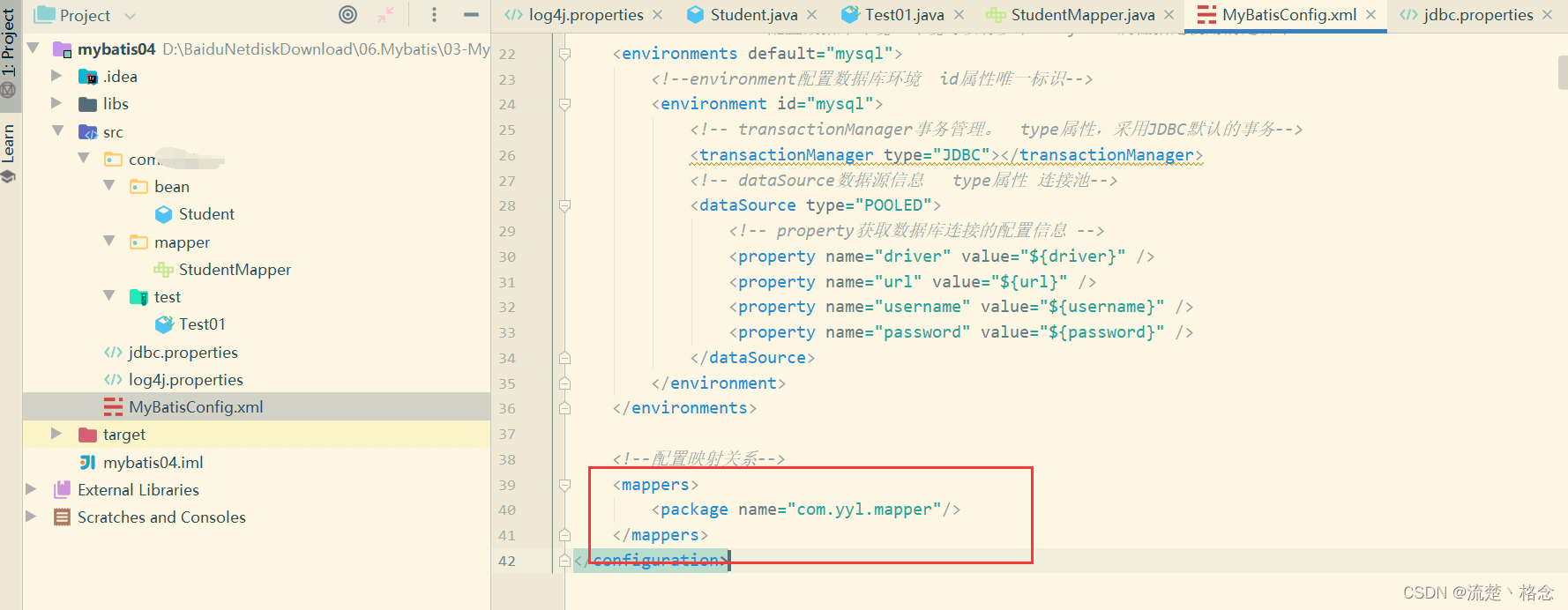Screen dimensions: 1568x610
Task: Click the locate/scroll-from-source target icon
Action: click(348, 14)
